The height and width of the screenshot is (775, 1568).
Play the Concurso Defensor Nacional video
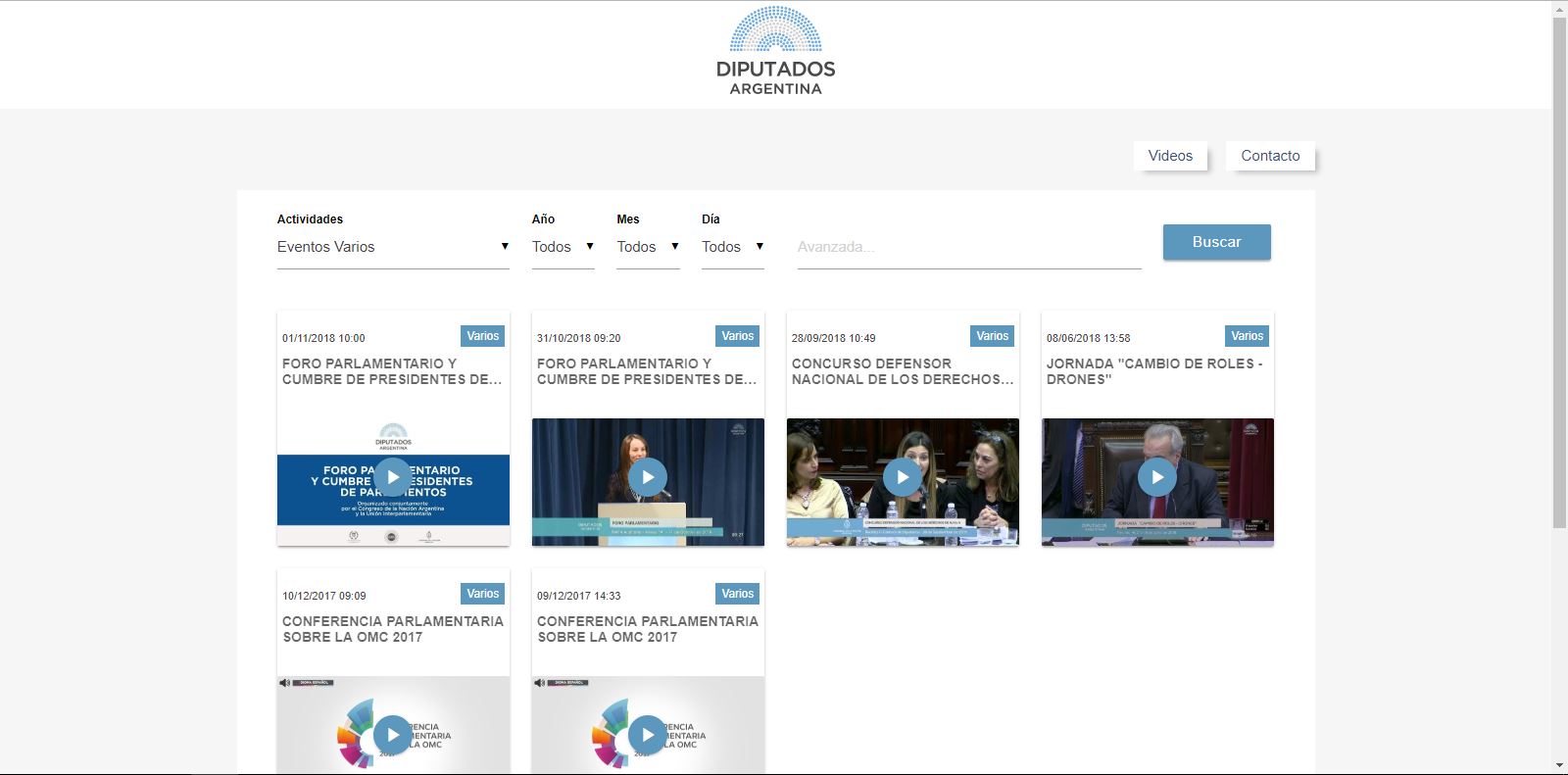[903, 477]
